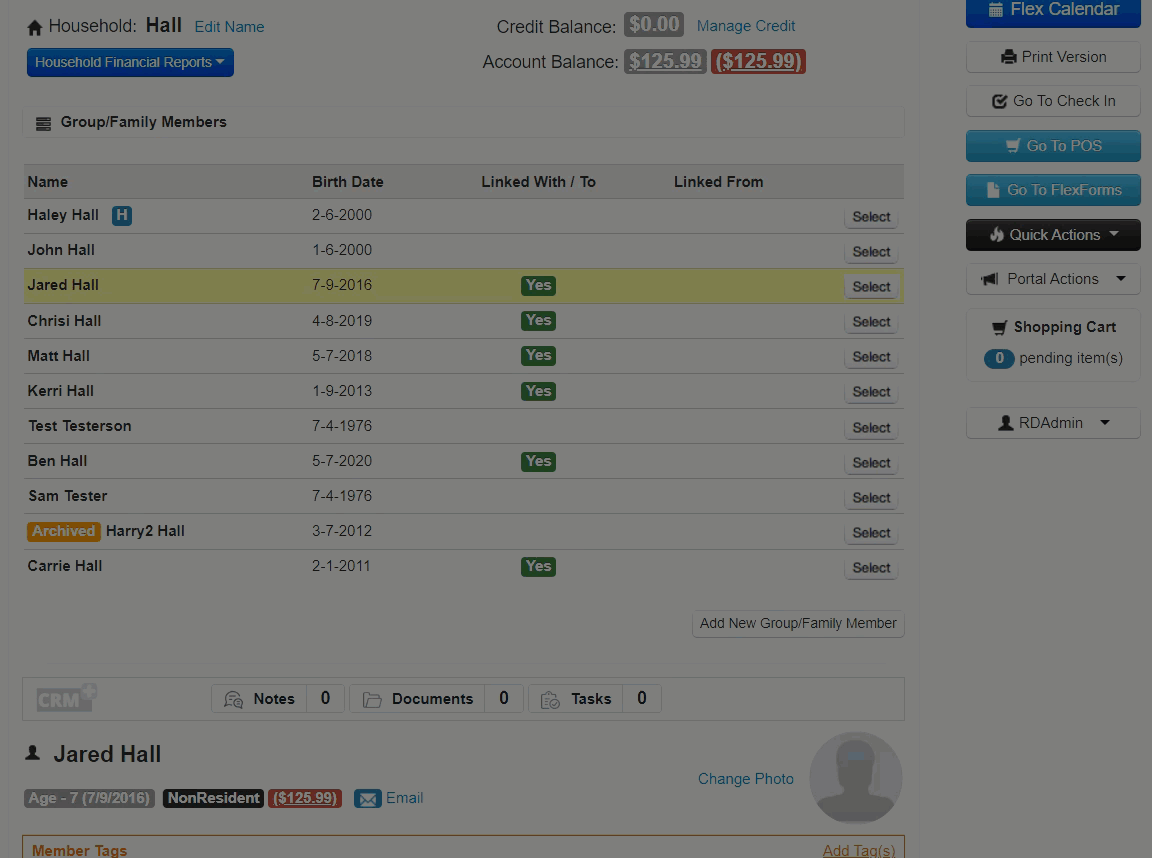Click the Yes linked badge for Chrisi Hall

(x=539, y=320)
